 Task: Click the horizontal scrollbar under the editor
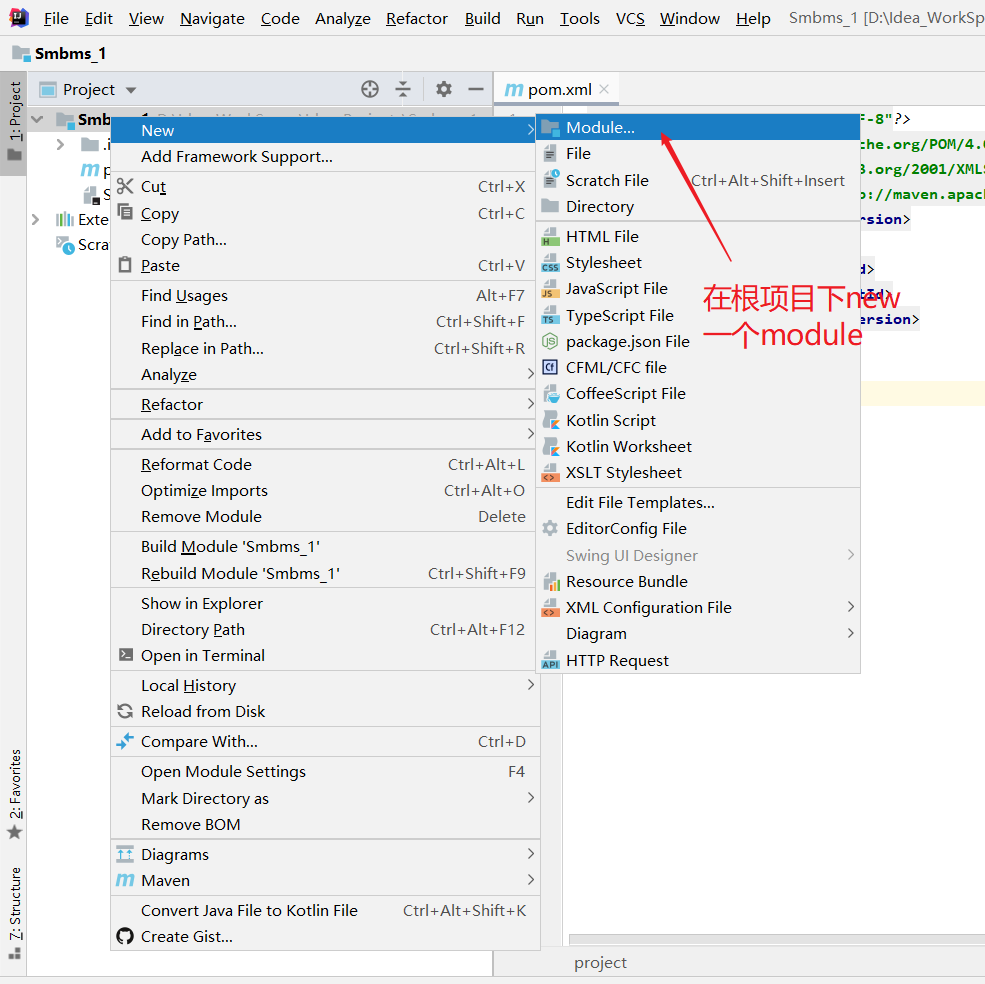pyautogui.click(x=776, y=939)
